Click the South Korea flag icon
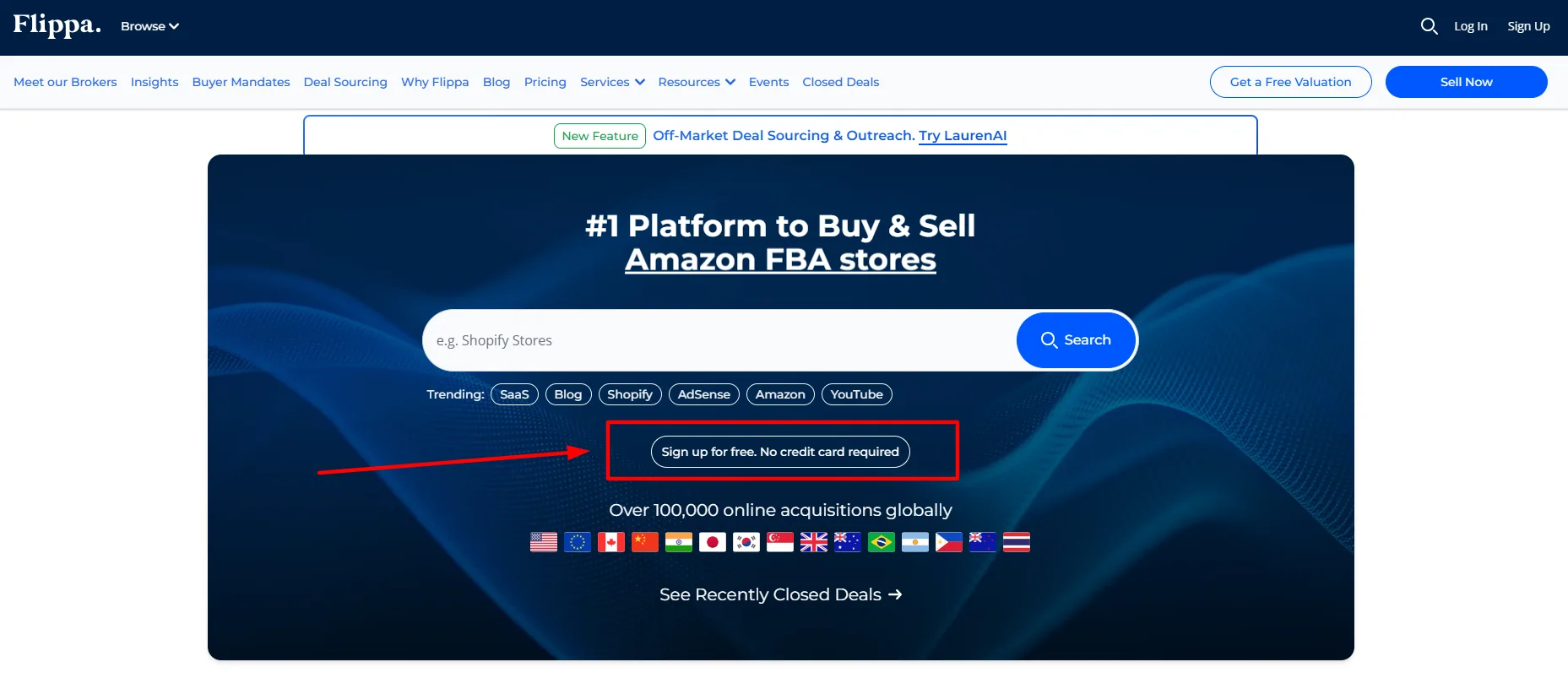 click(746, 542)
